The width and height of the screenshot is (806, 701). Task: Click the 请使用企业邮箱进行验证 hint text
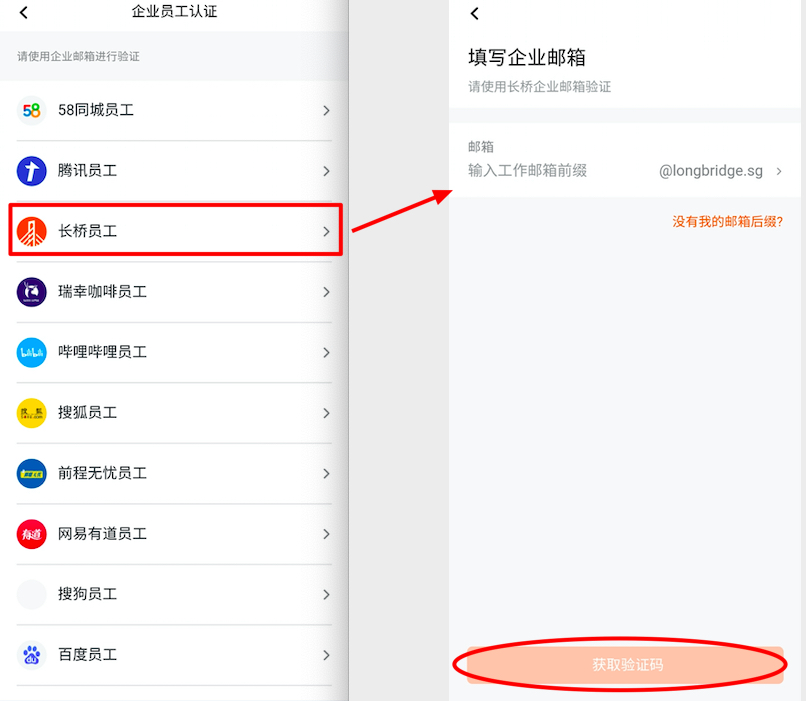tap(78, 57)
